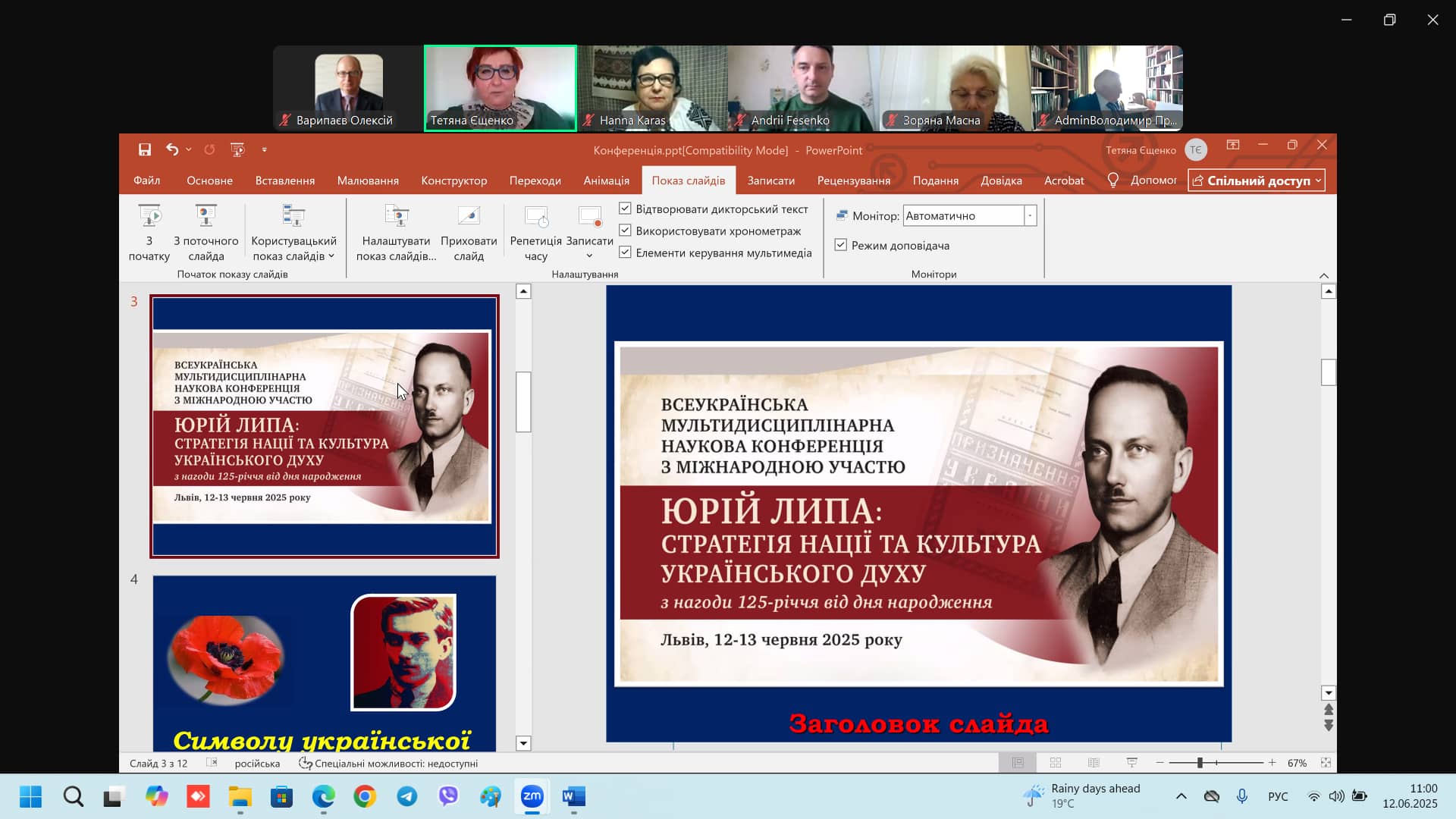Screen dimensions: 1456x819
Task: Open the Переходи tab
Action: [x=535, y=180]
